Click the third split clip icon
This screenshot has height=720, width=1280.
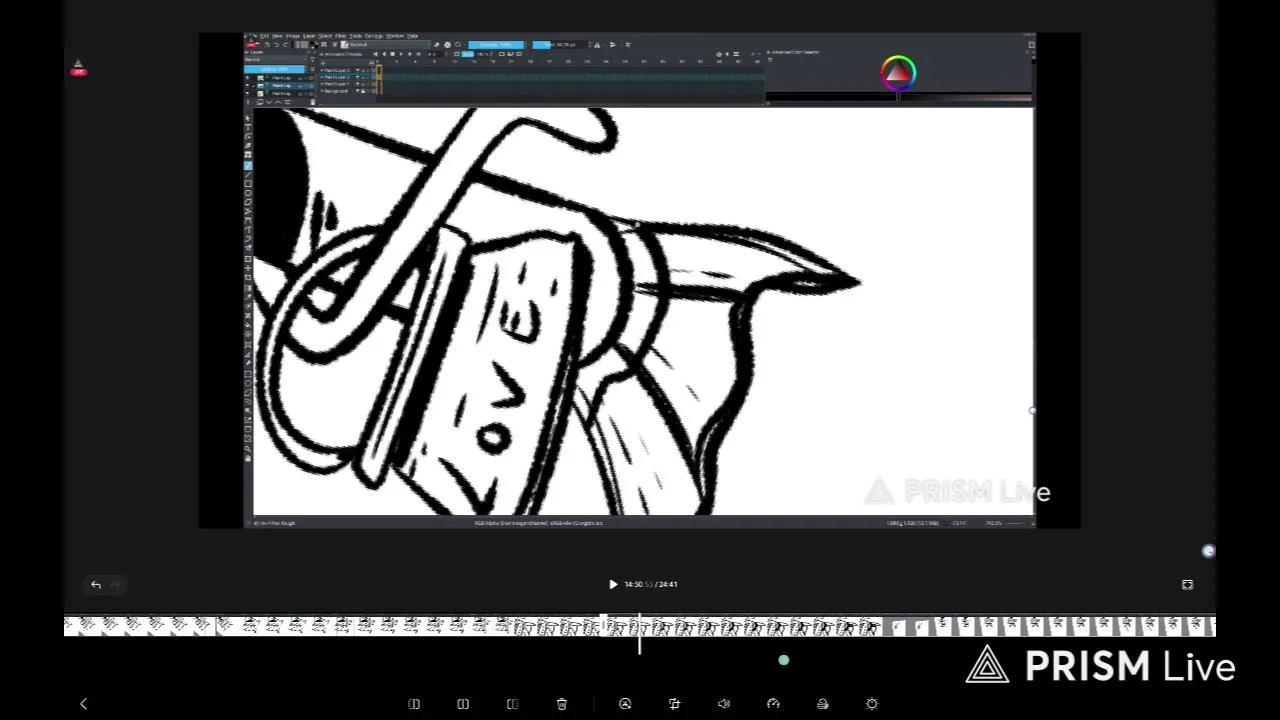[512, 704]
